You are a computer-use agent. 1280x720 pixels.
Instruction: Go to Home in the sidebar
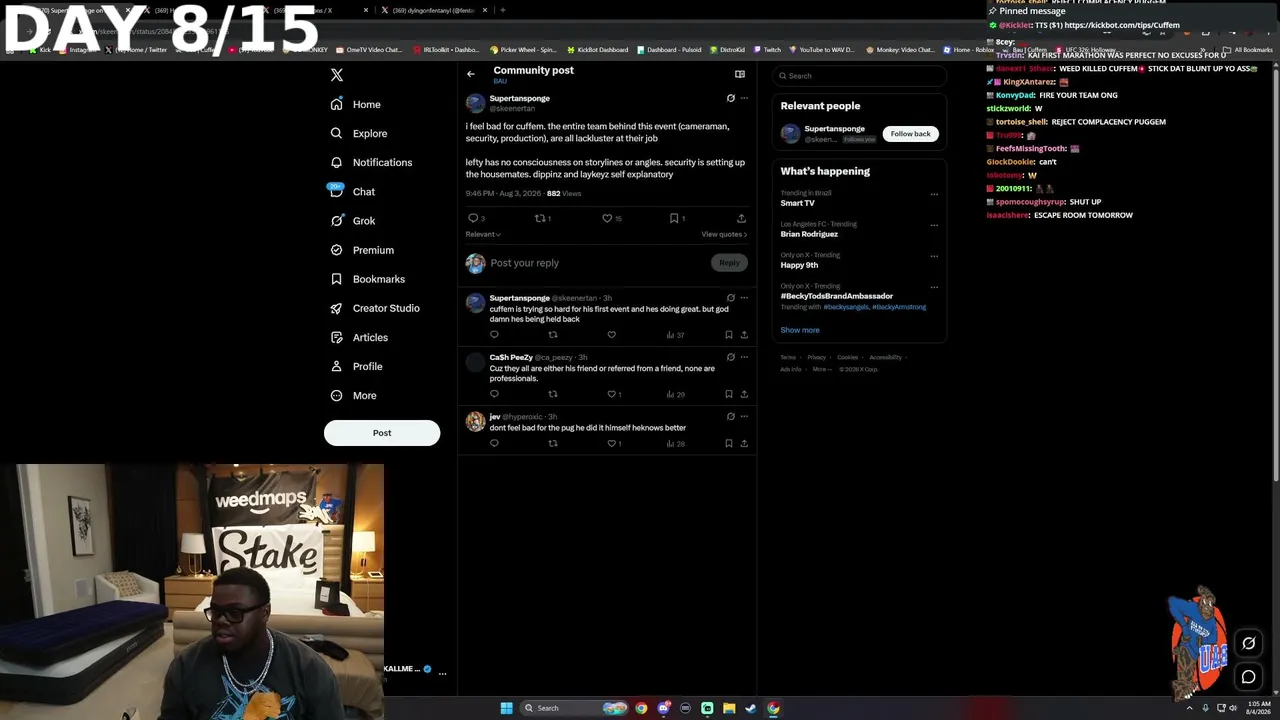click(x=356, y=104)
